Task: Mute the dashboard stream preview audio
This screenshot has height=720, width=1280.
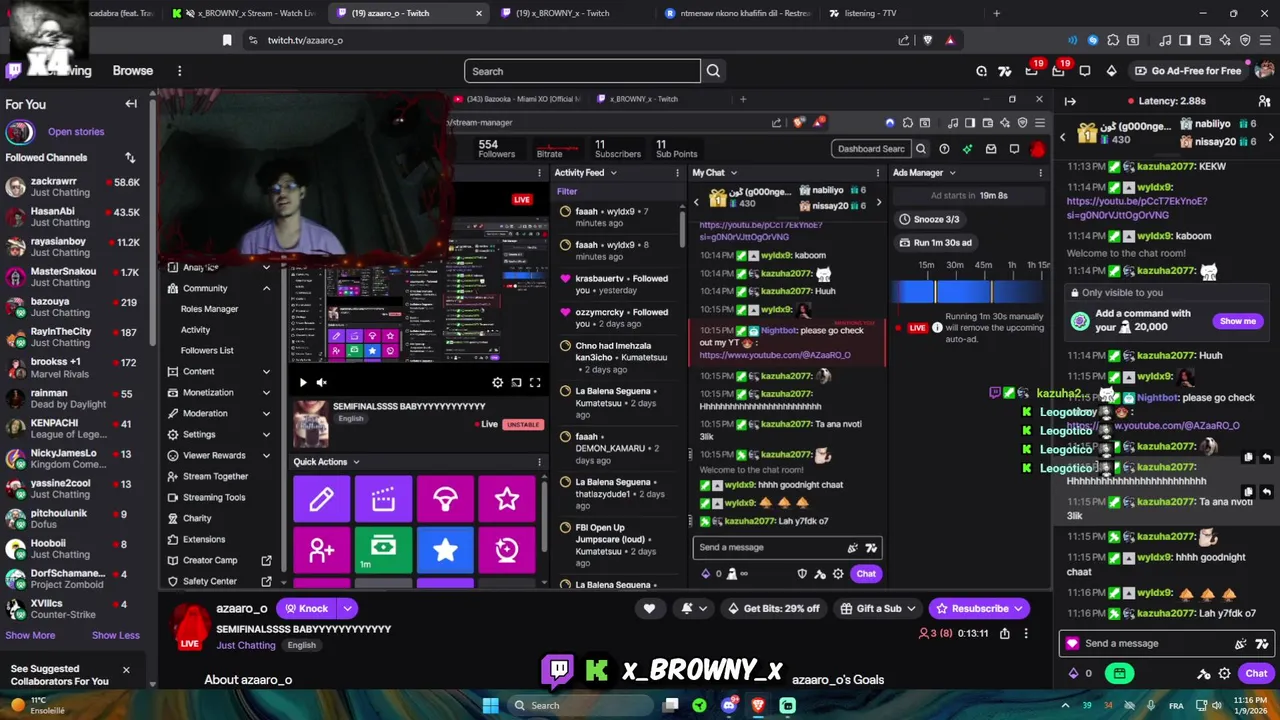Action: point(321,382)
